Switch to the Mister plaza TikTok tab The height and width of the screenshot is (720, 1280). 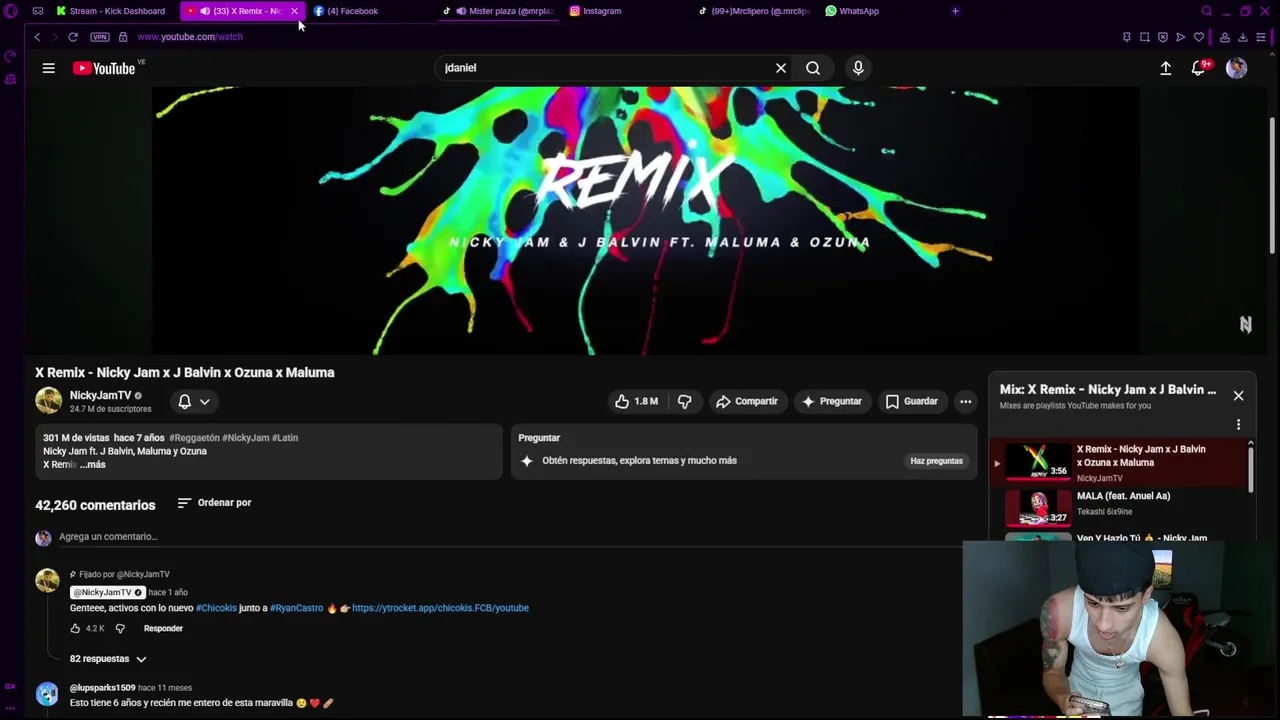[498, 11]
